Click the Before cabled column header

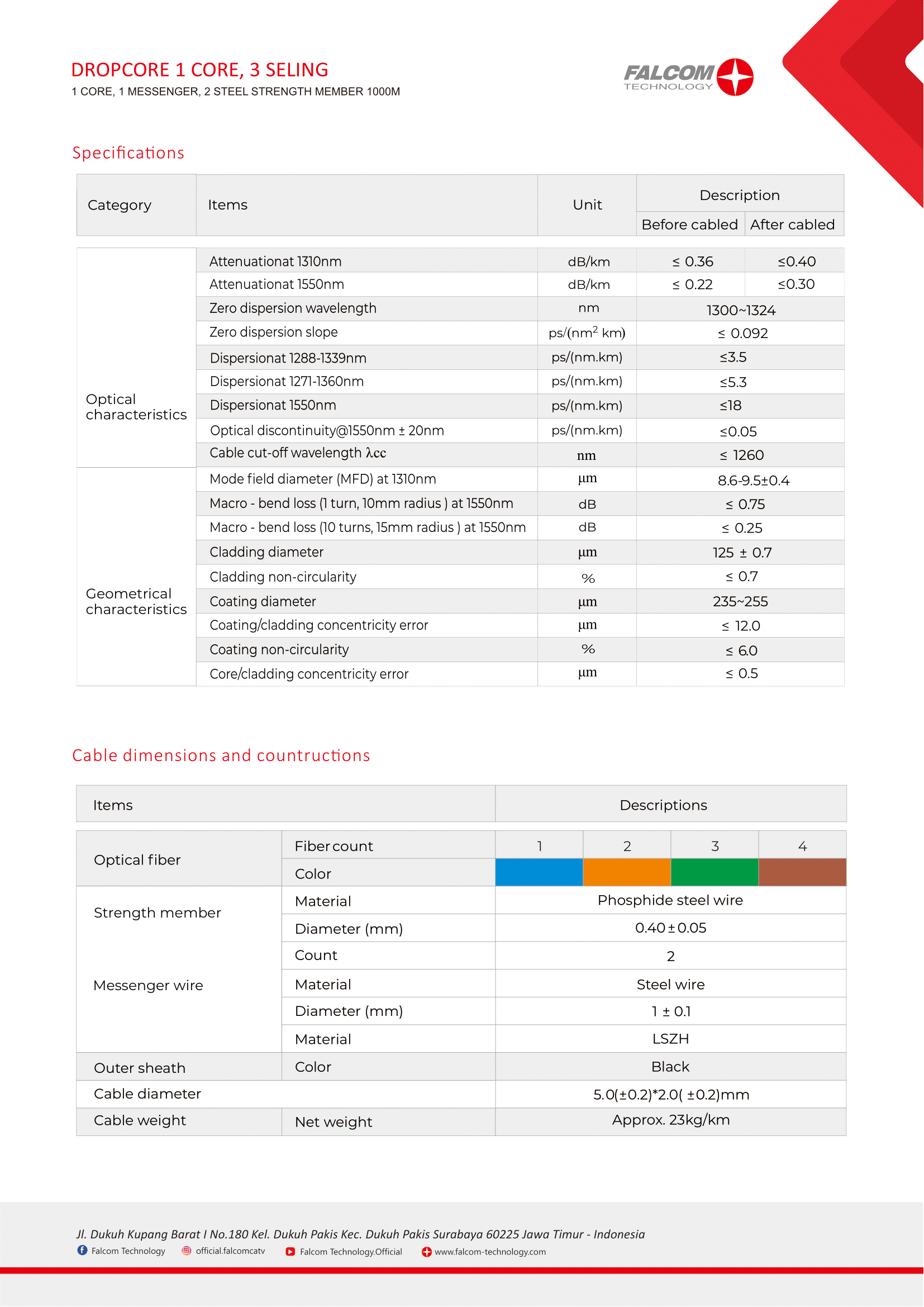click(689, 224)
